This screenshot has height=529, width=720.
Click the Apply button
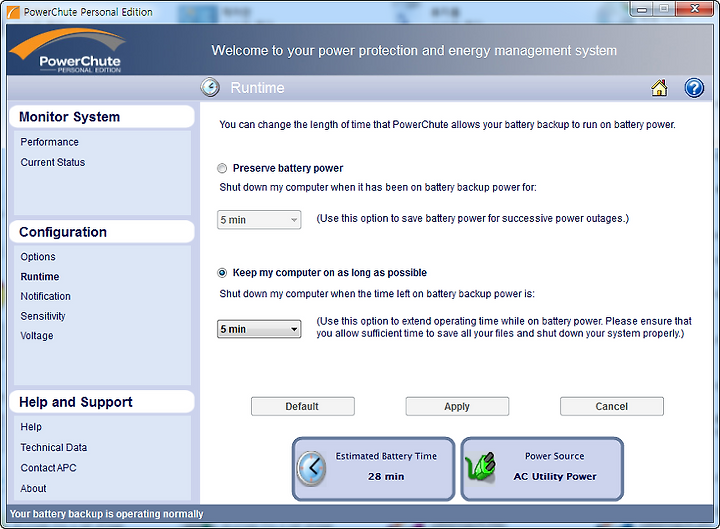pos(457,406)
